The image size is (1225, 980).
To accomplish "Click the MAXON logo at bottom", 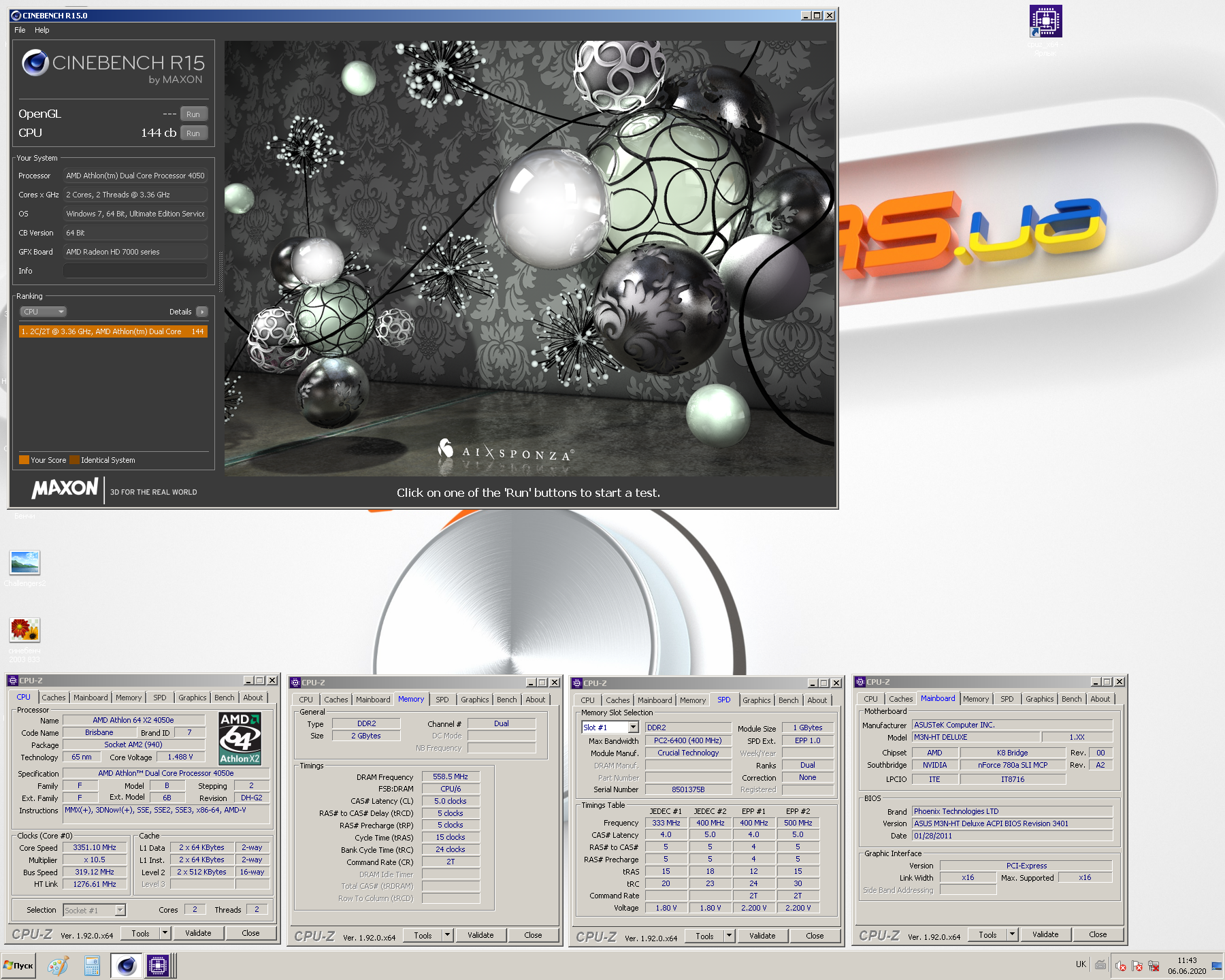I will 65,489.
